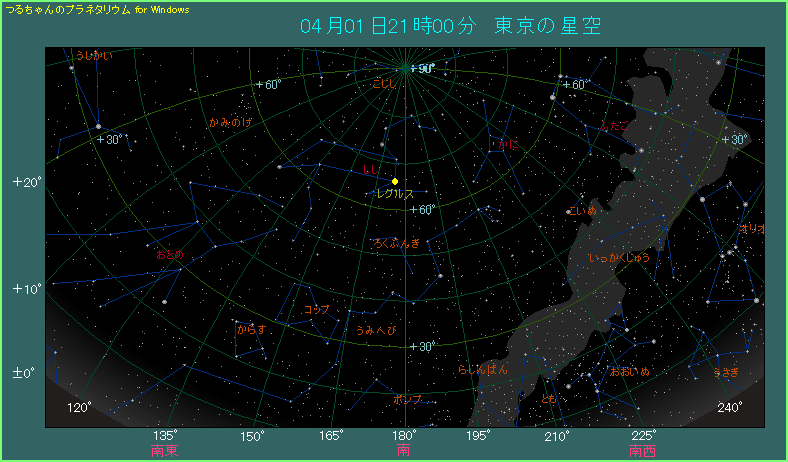The image size is (788, 462).
Task: Click the こいぬ constellation label
Action: pos(582,211)
